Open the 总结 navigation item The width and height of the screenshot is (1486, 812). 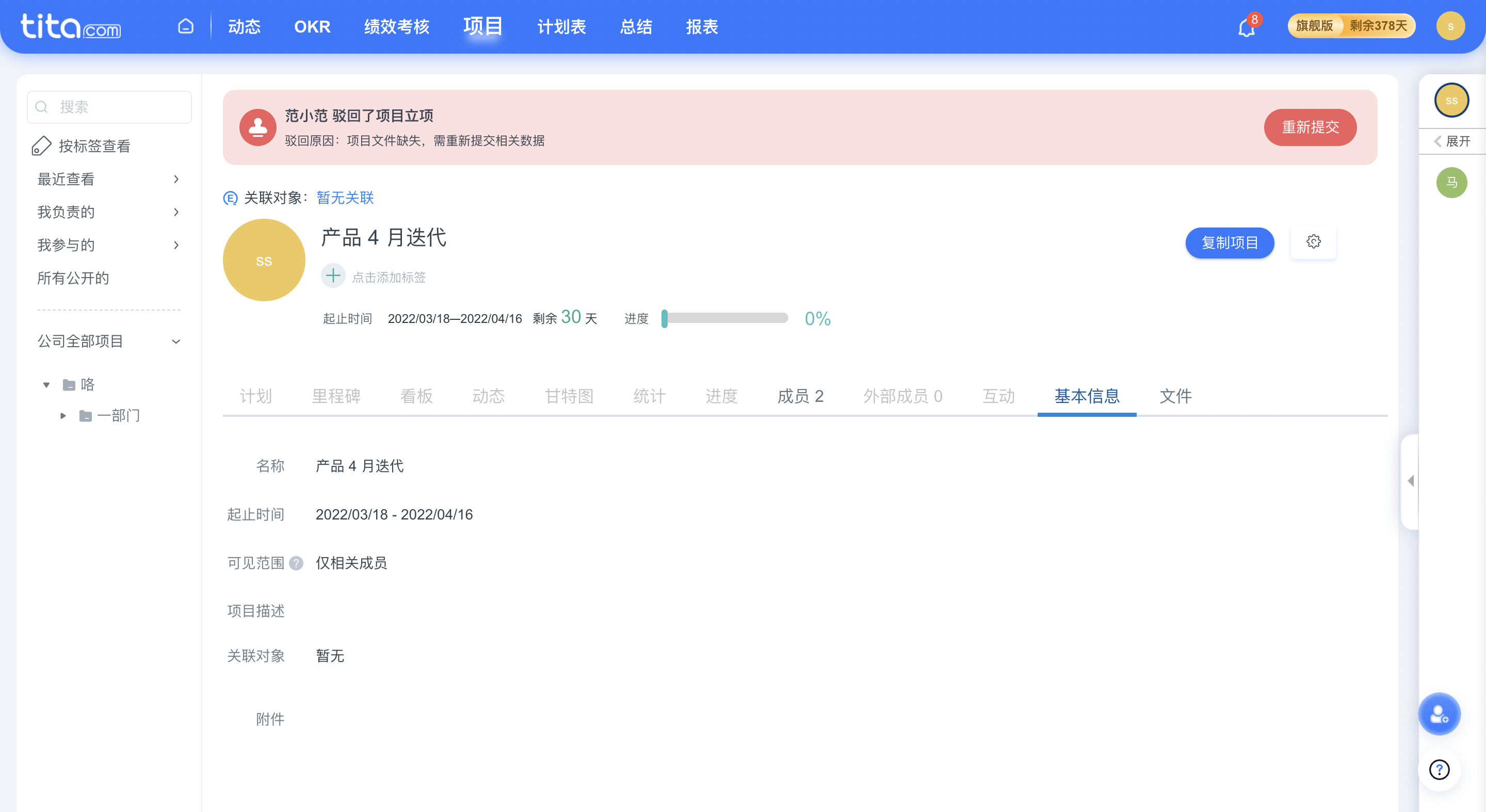(x=636, y=26)
